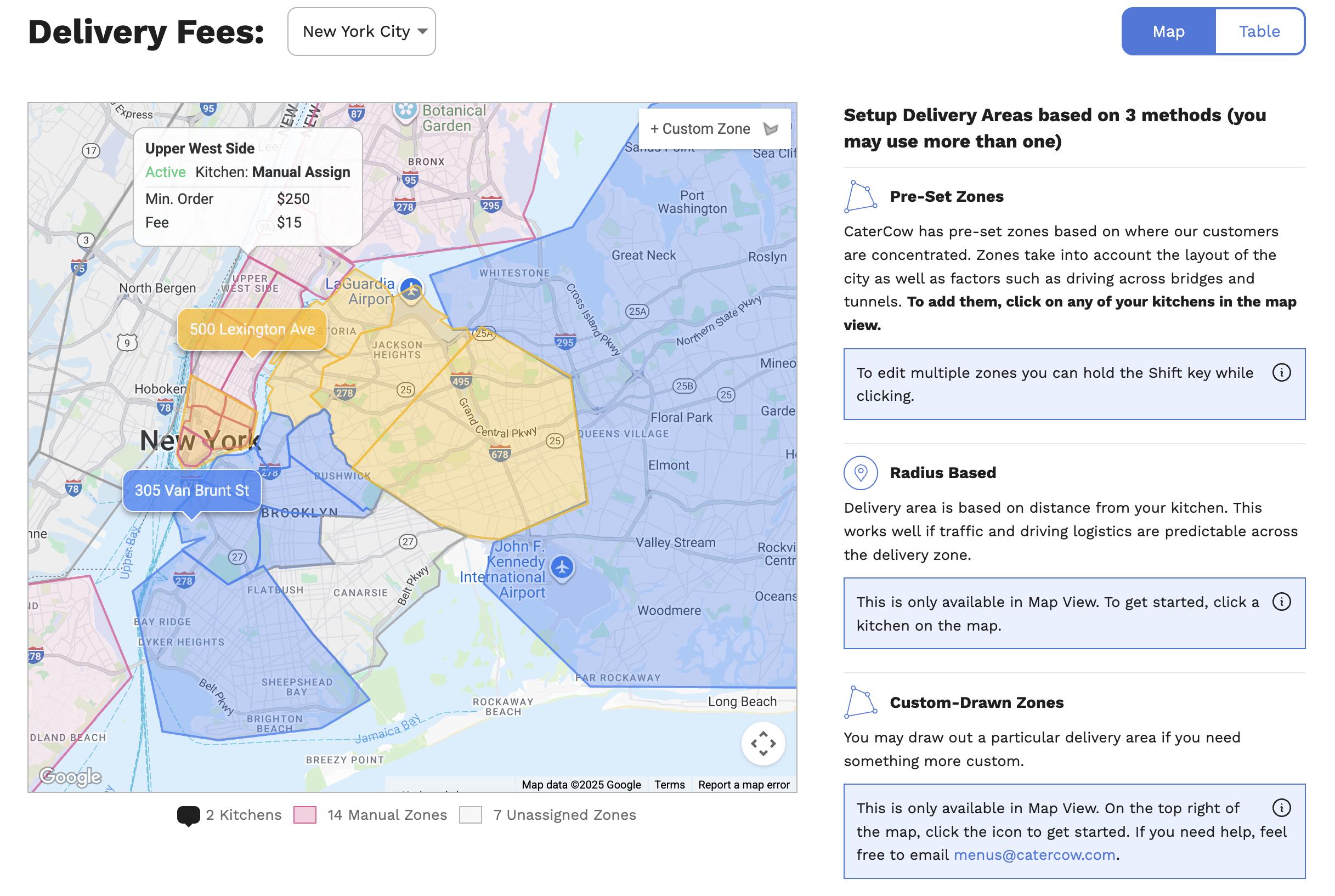Click the + Custom Zone button
The image size is (1335, 896).
[x=700, y=128]
